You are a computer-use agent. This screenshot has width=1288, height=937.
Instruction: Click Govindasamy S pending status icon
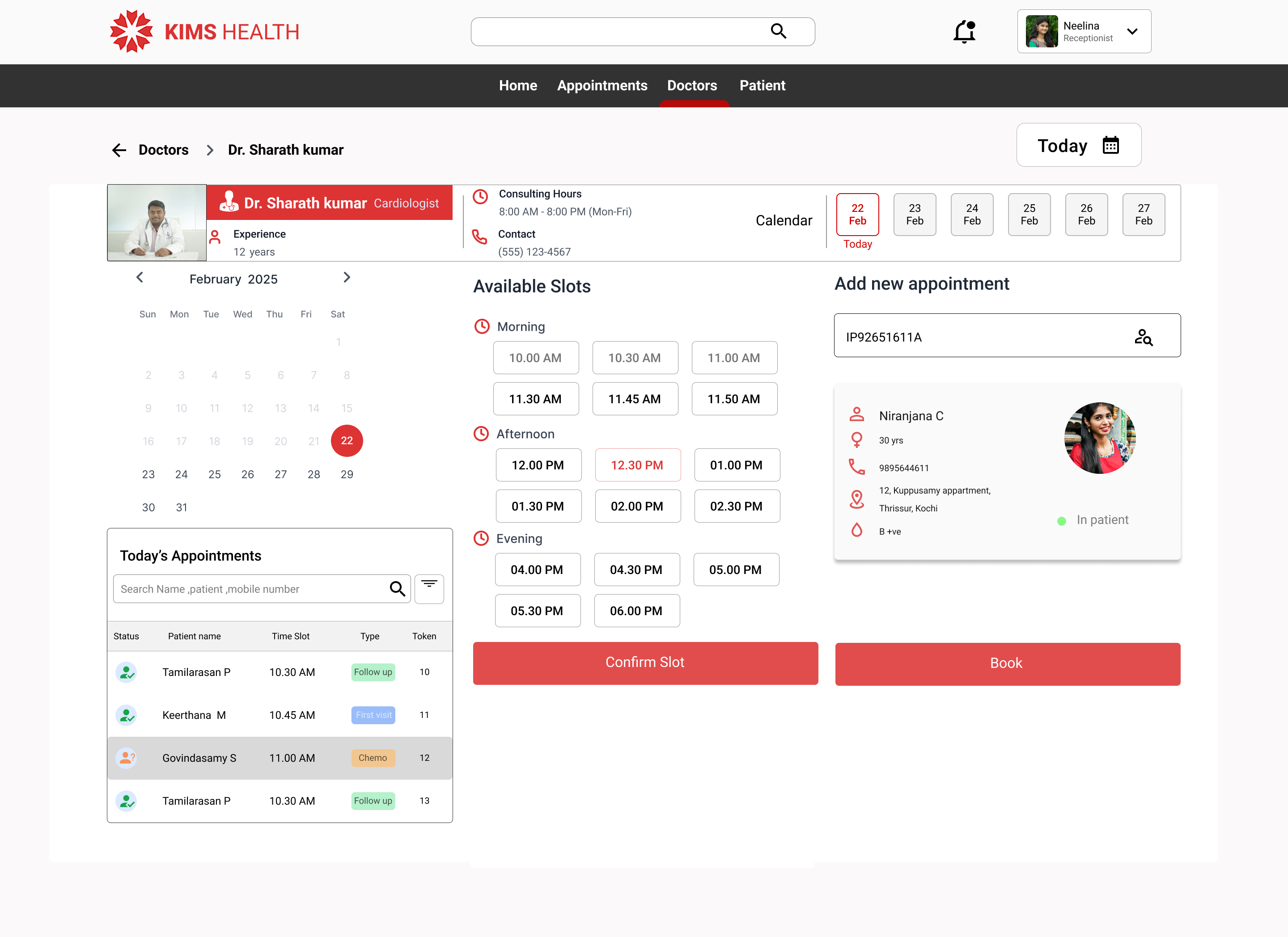pos(126,758)
